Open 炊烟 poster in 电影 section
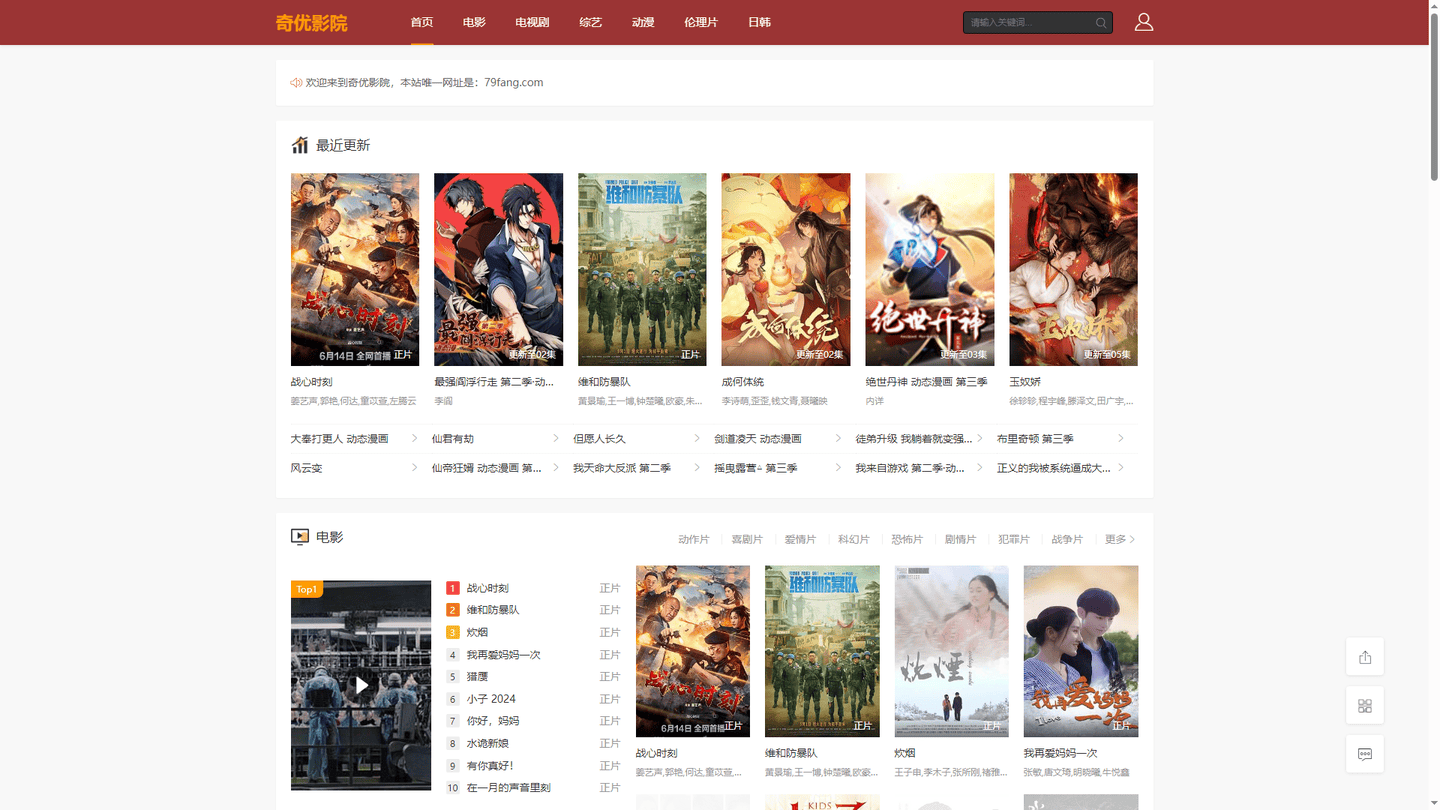This screenshot has width=1440, height=810. 951,651
